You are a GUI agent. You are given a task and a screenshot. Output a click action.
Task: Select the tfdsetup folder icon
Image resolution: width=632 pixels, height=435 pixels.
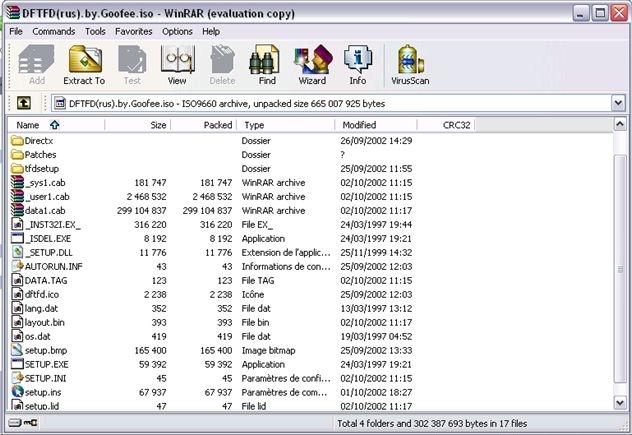coord(17,169)
